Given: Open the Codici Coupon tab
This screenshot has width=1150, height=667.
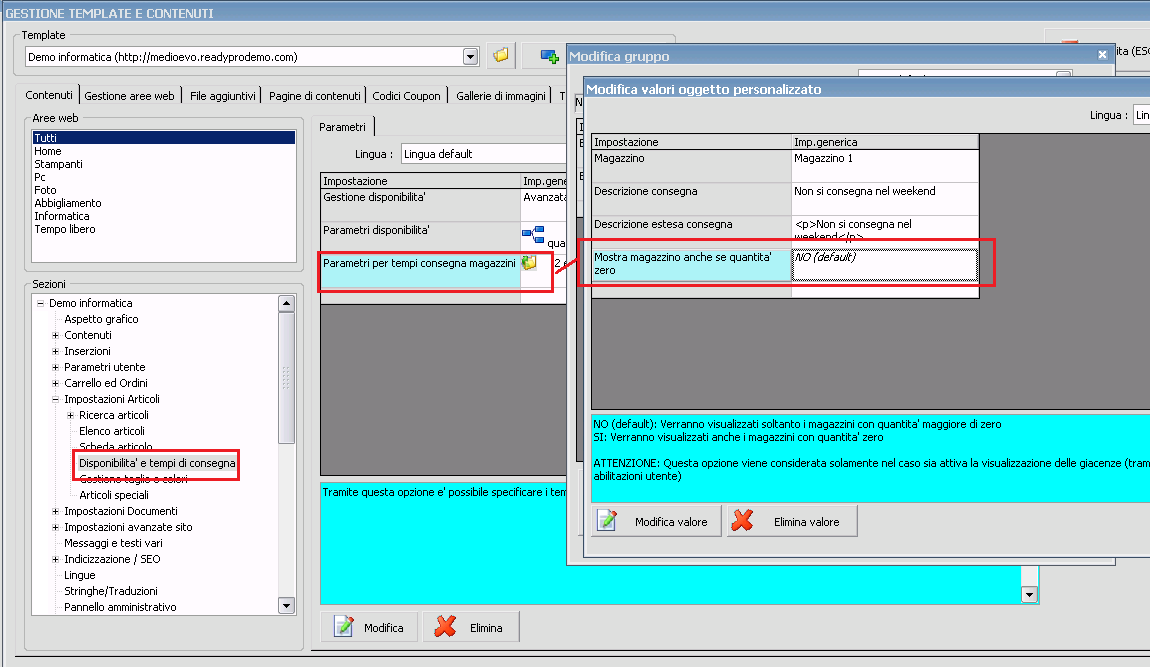Looking at the screenshot, I should [x=406, y=96].
